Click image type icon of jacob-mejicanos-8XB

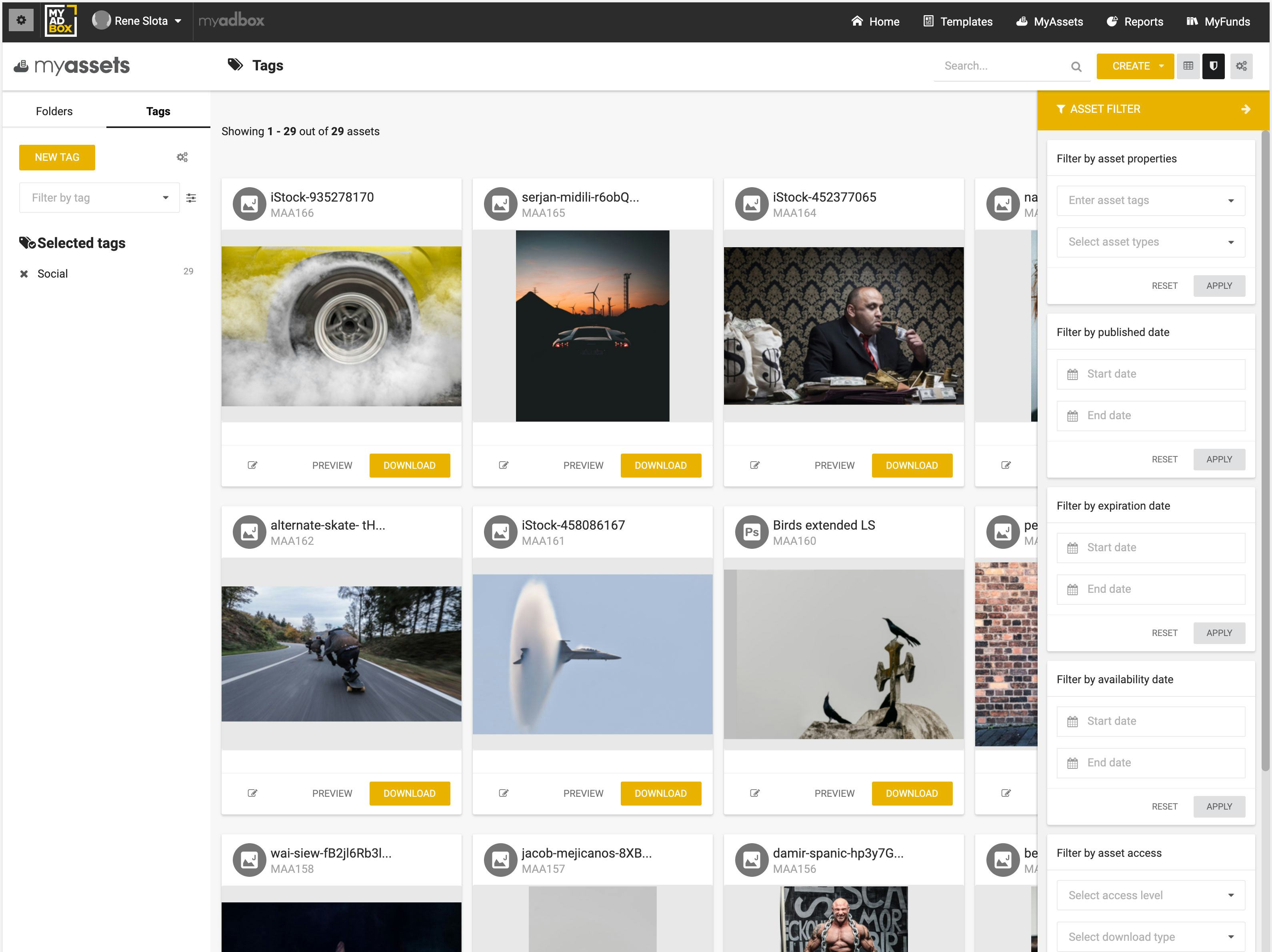tap(501, 860)
